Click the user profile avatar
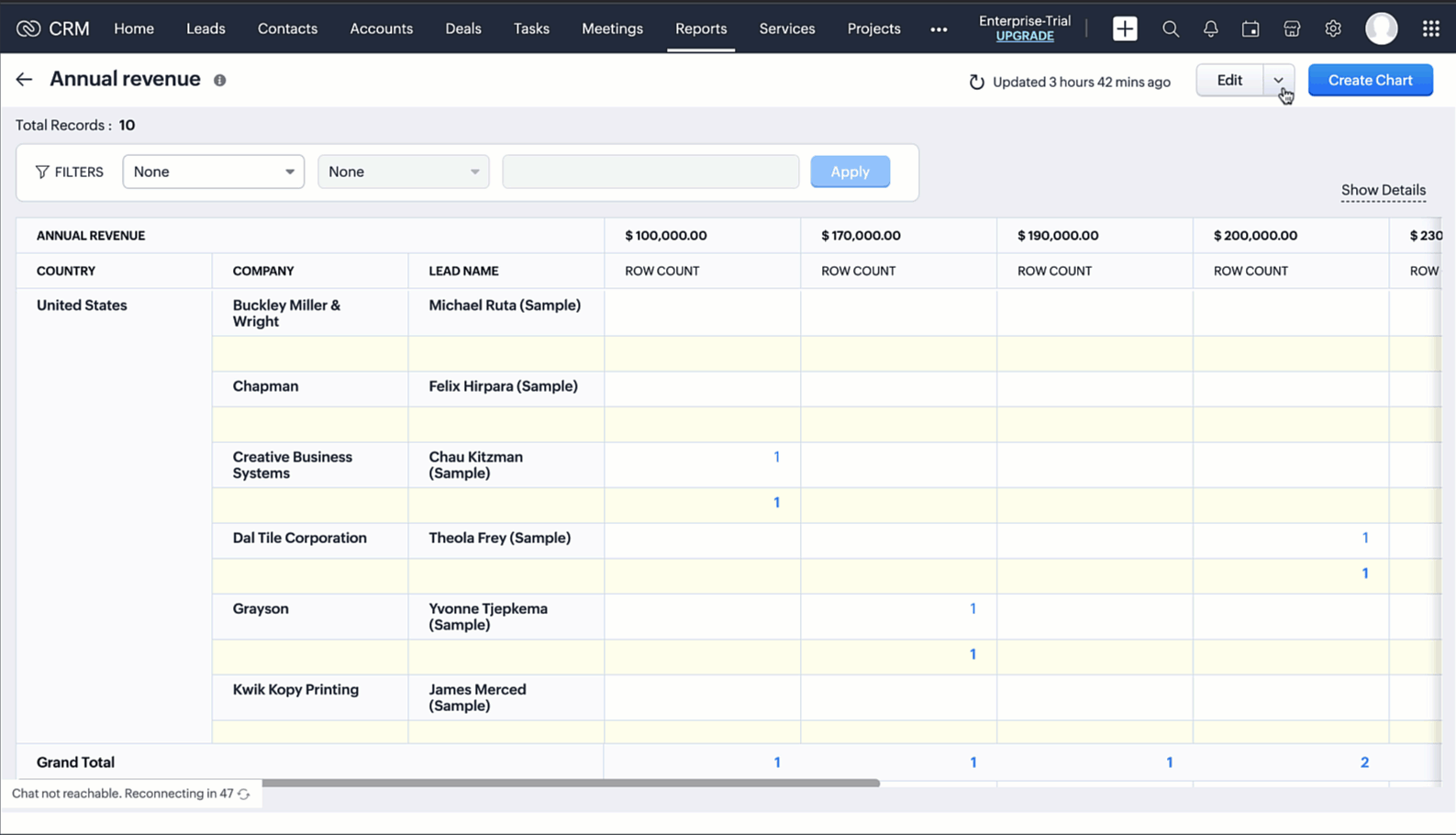This screenshot has width=1456, height=835. [1381, 29]
